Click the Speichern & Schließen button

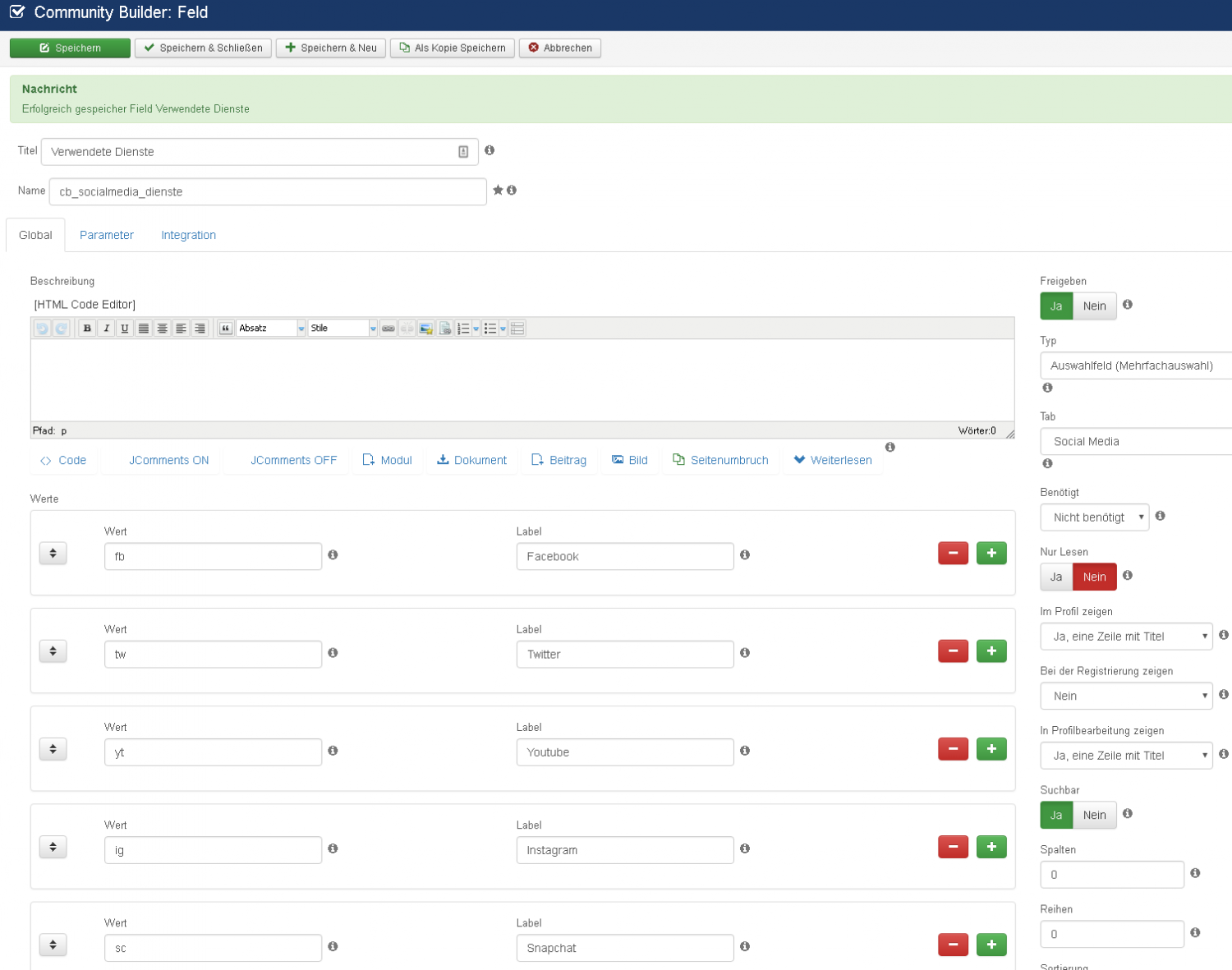click(203, 48)
